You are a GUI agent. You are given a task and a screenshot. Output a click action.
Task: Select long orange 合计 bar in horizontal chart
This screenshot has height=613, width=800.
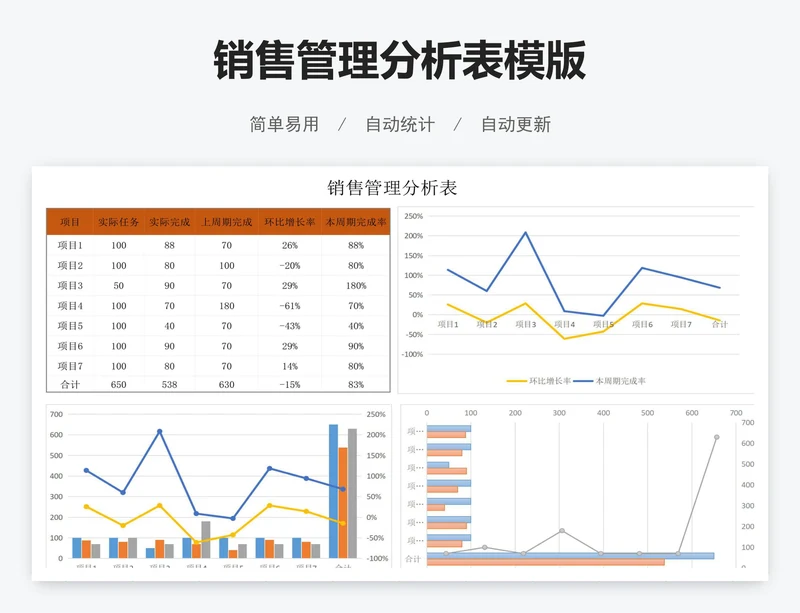[546, 562]
